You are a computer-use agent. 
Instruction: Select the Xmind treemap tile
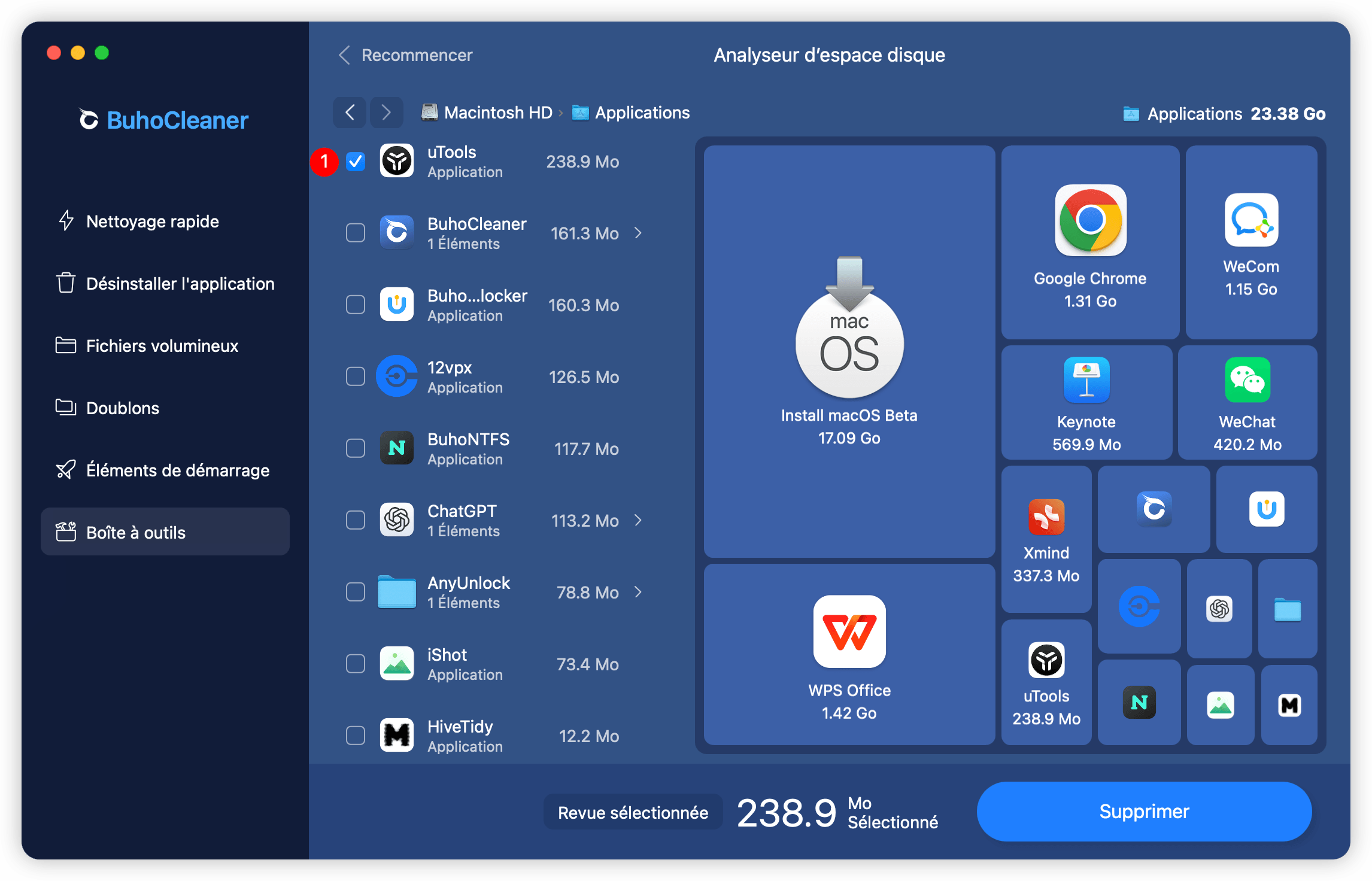point(1046,539)
